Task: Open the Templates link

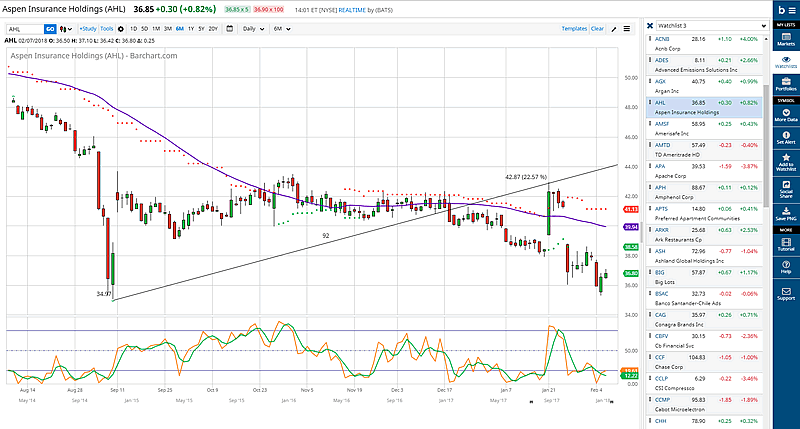Action: (x=574, y=29)
